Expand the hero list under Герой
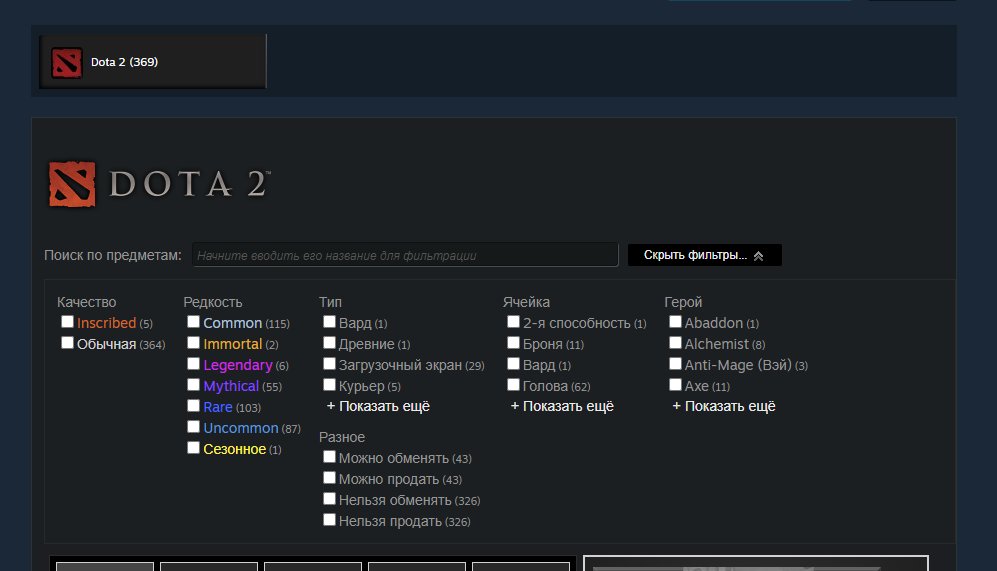Screen dimensions: 997x571 pos(724,406)
